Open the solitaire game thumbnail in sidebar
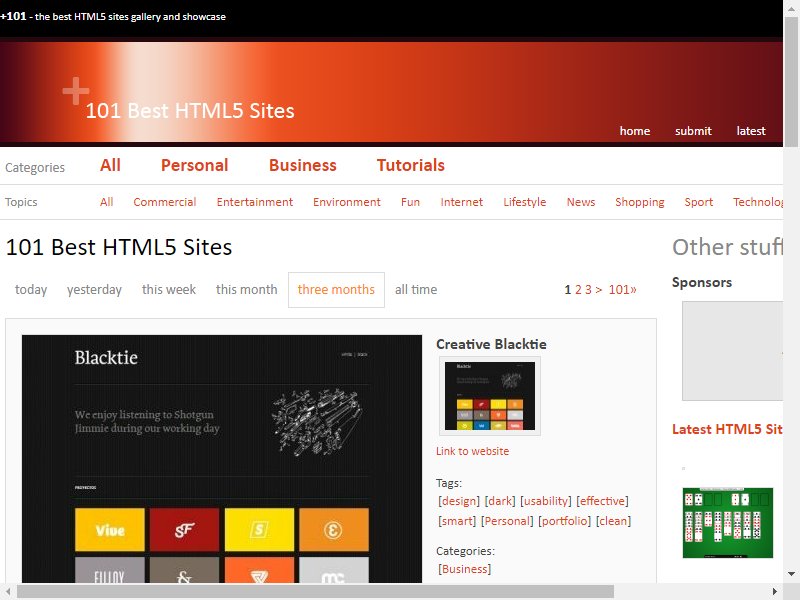The height and width of the screenshot is (600, 800). coord(728,522)
